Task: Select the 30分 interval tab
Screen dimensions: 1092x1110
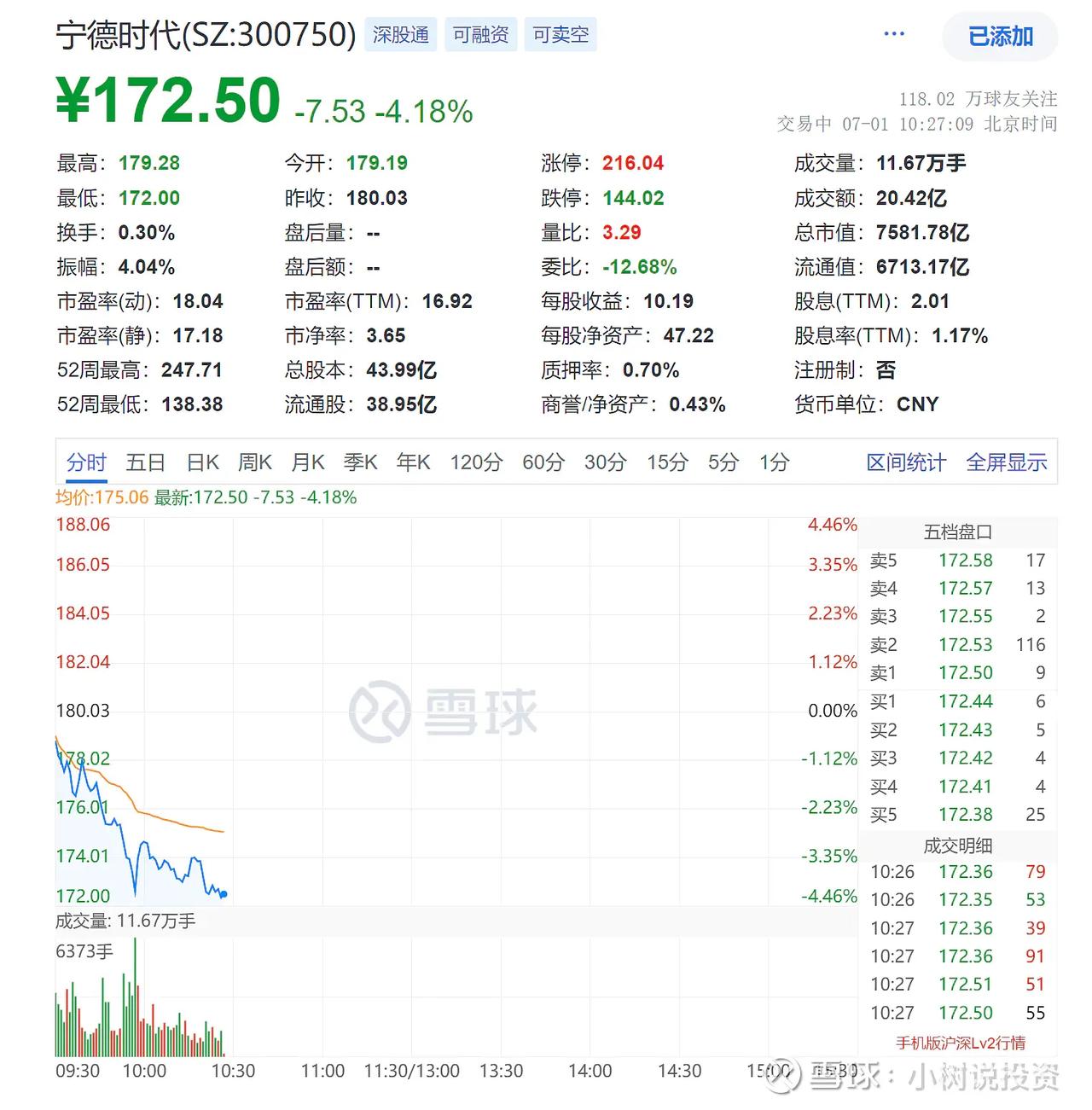Action: point(606,462)
